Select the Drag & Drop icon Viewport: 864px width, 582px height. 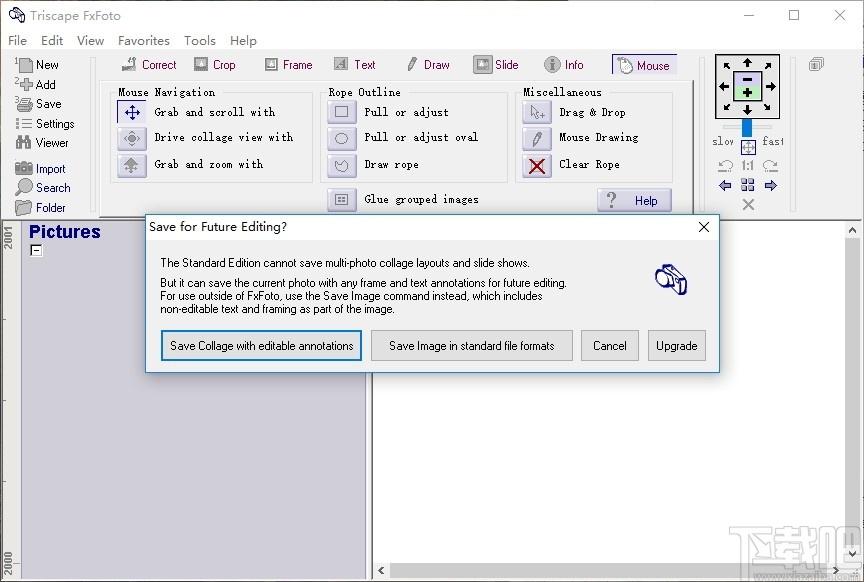point(537,112)
